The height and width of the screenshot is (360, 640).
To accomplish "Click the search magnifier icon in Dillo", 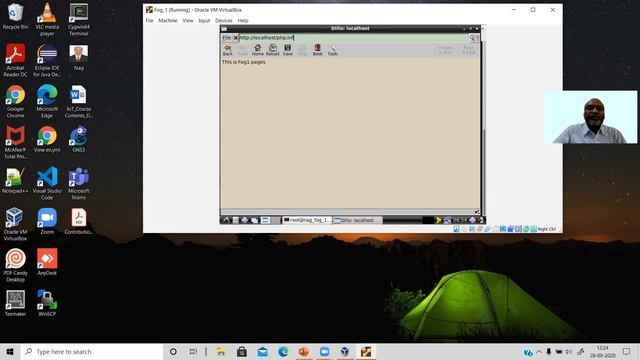I will 472,38.
